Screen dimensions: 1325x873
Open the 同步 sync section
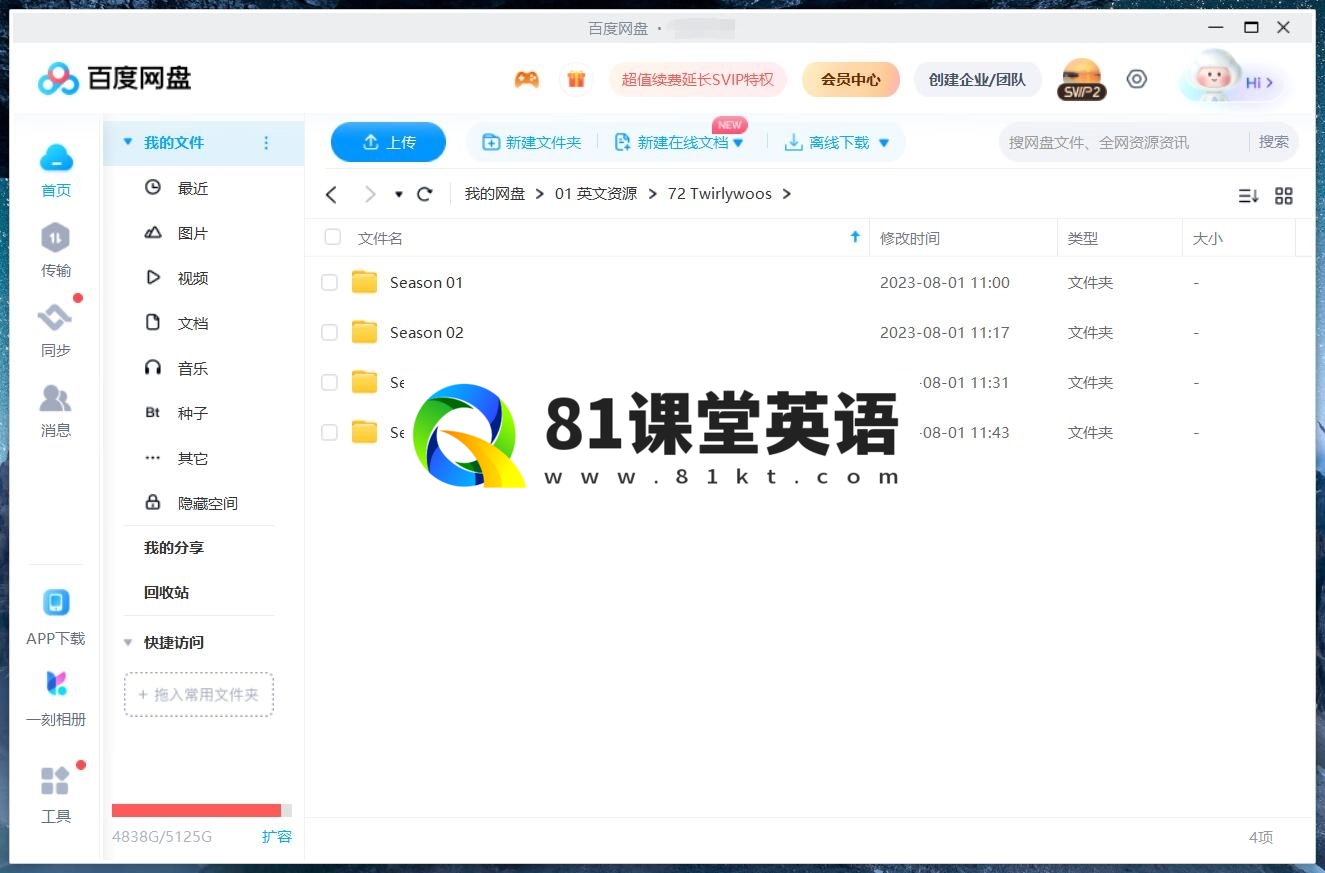coord(56,331)
